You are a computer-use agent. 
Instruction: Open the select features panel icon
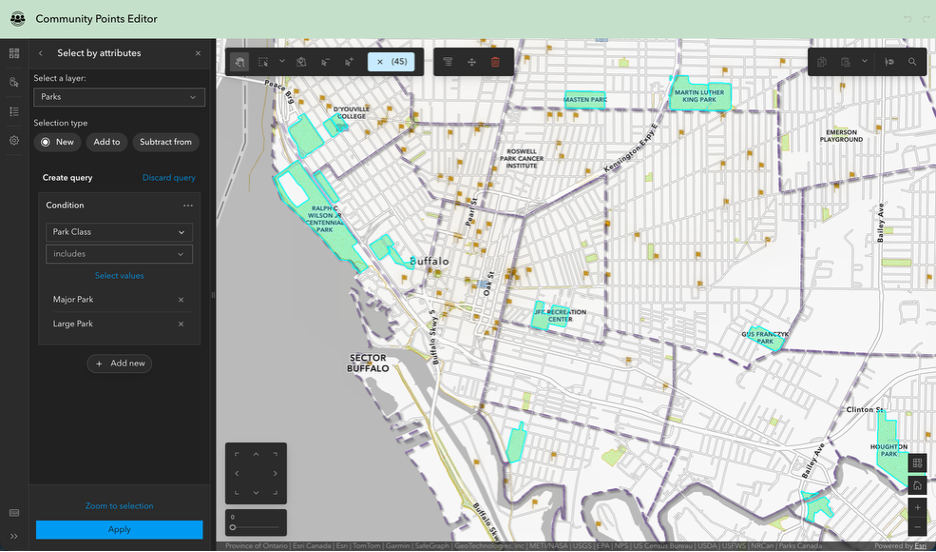(14, 82)
